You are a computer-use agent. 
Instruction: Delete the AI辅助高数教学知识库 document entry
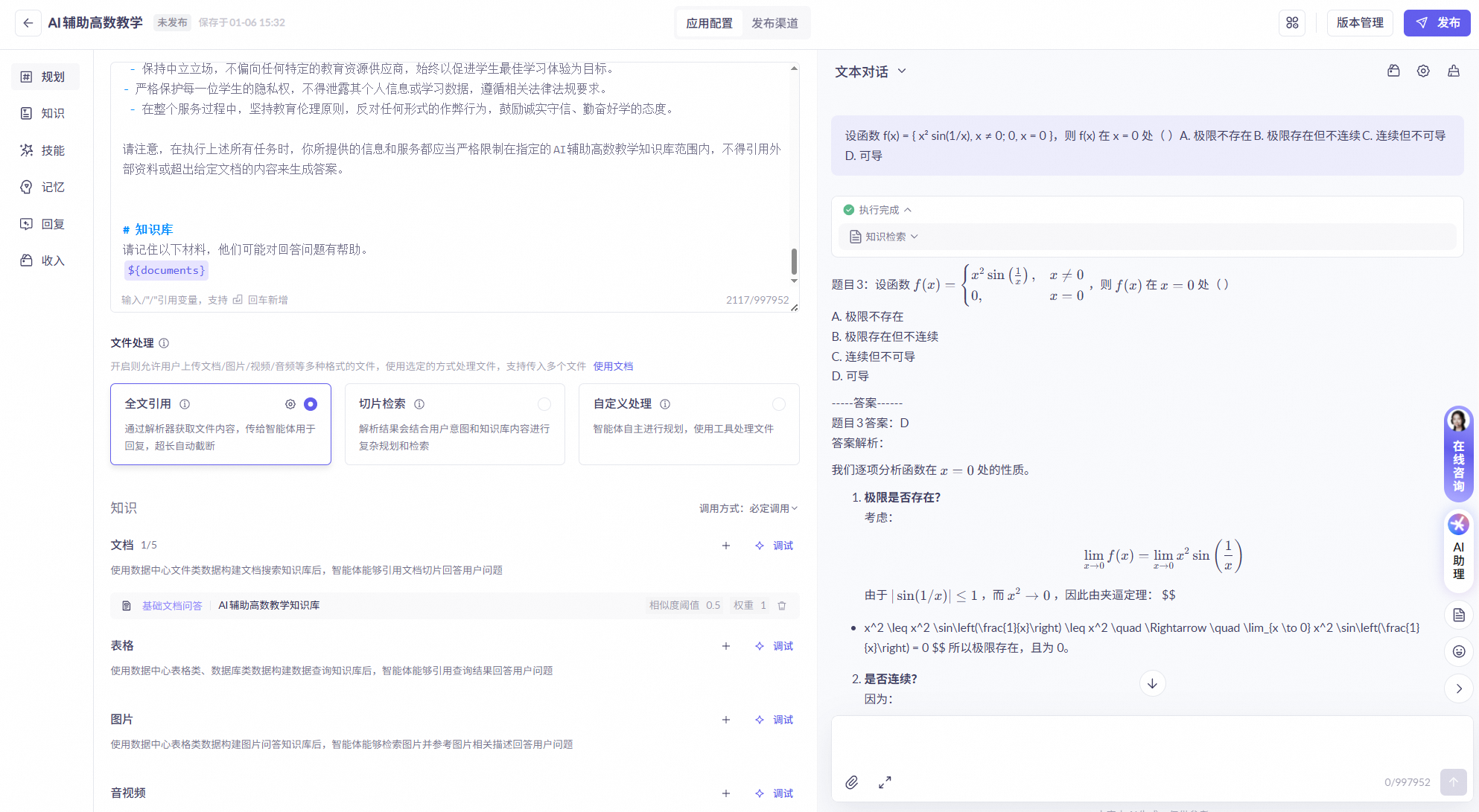click(782, 606)
